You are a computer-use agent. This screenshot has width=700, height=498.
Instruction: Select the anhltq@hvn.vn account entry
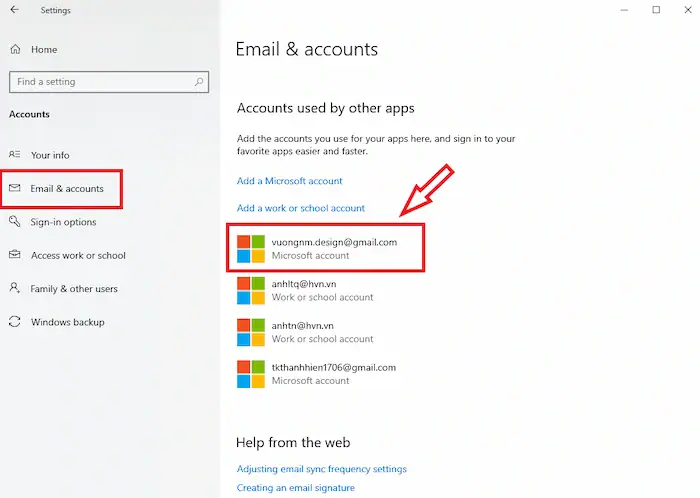tap(305, 290)
